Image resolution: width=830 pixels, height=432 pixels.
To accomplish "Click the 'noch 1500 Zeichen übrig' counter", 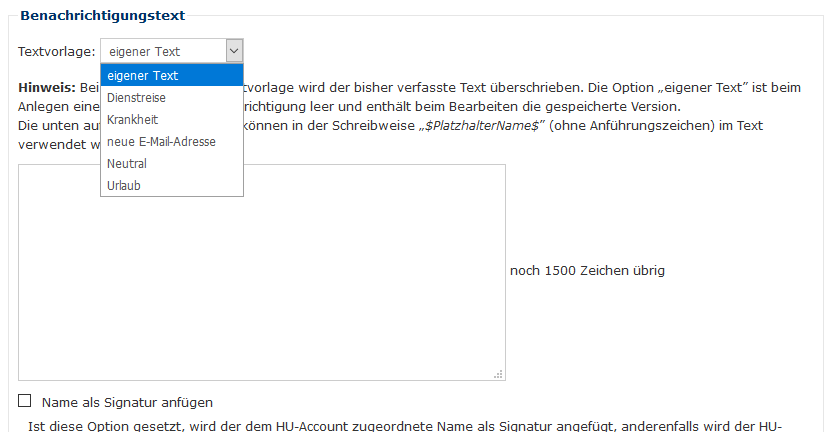I will pyautogui.click(x=587, y=271).
